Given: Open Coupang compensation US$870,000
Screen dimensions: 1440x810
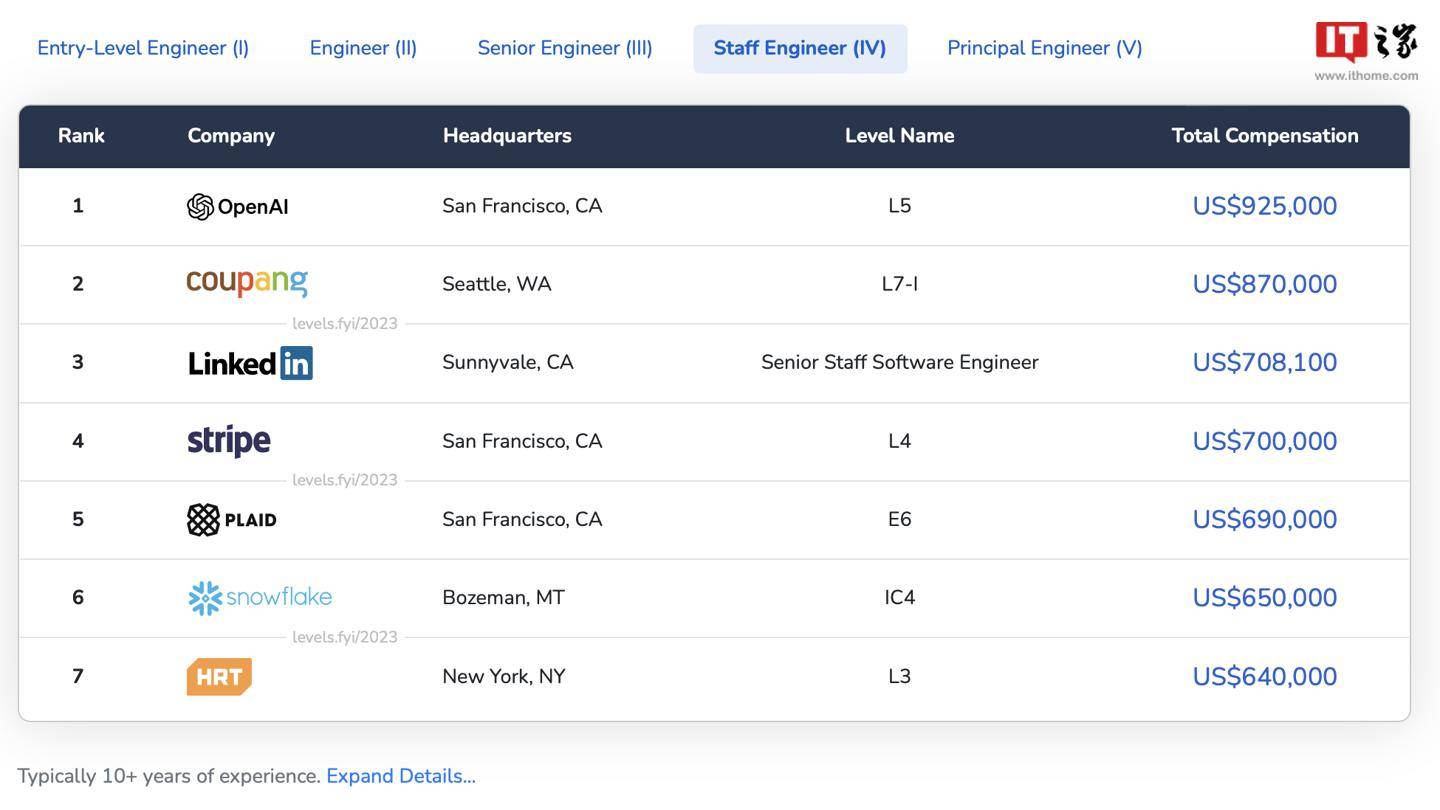Looking at the screenshot, I should [x=1265, y=284].
